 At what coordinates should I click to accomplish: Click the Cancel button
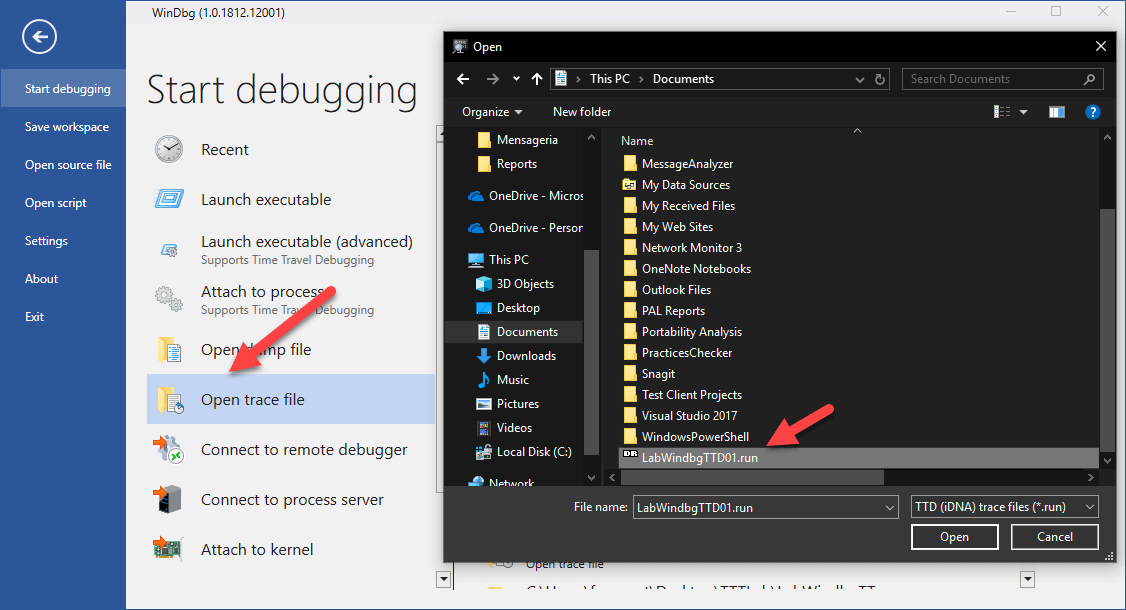(x=1054, y=537)
